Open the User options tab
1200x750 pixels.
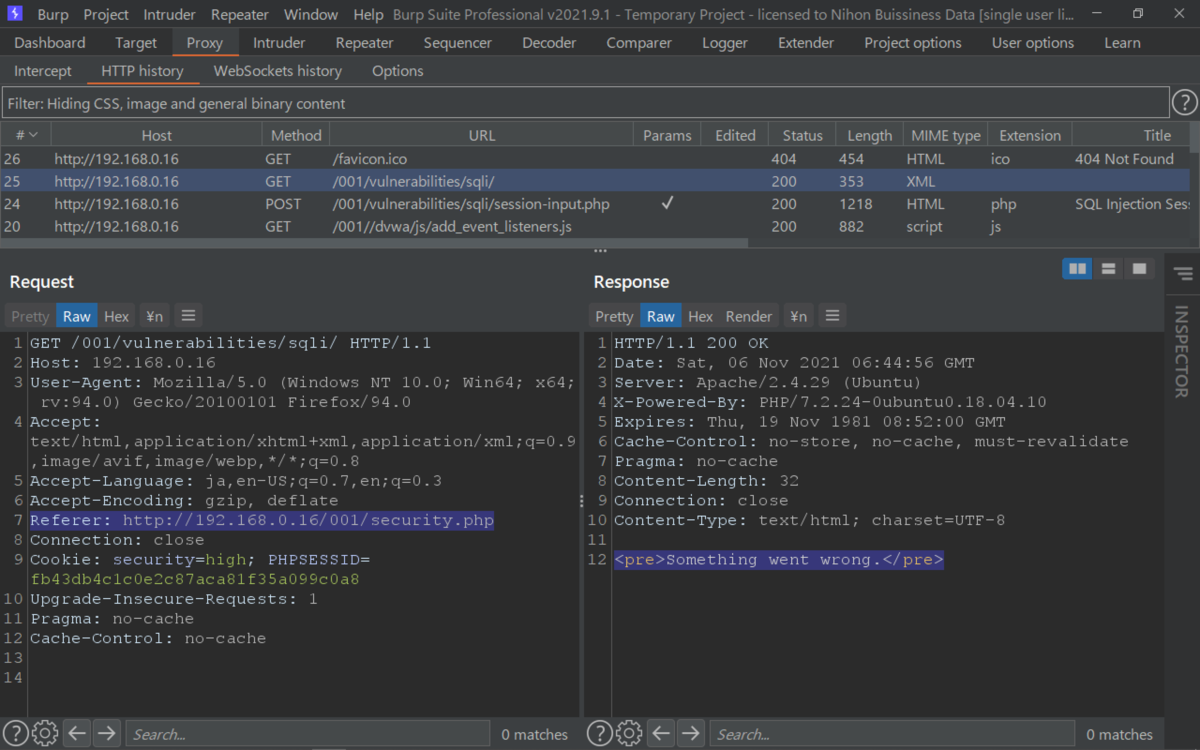1033,43
